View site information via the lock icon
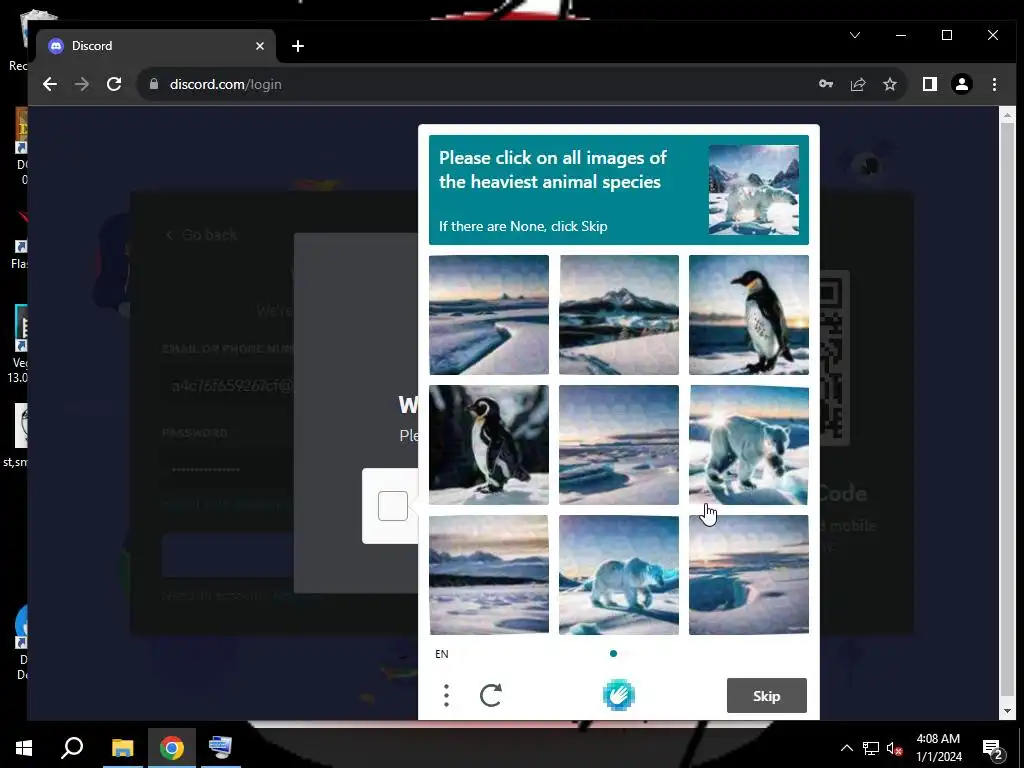Image resolution: width=1024 pixels, height=768 pixels. click(x=154, y=84)
